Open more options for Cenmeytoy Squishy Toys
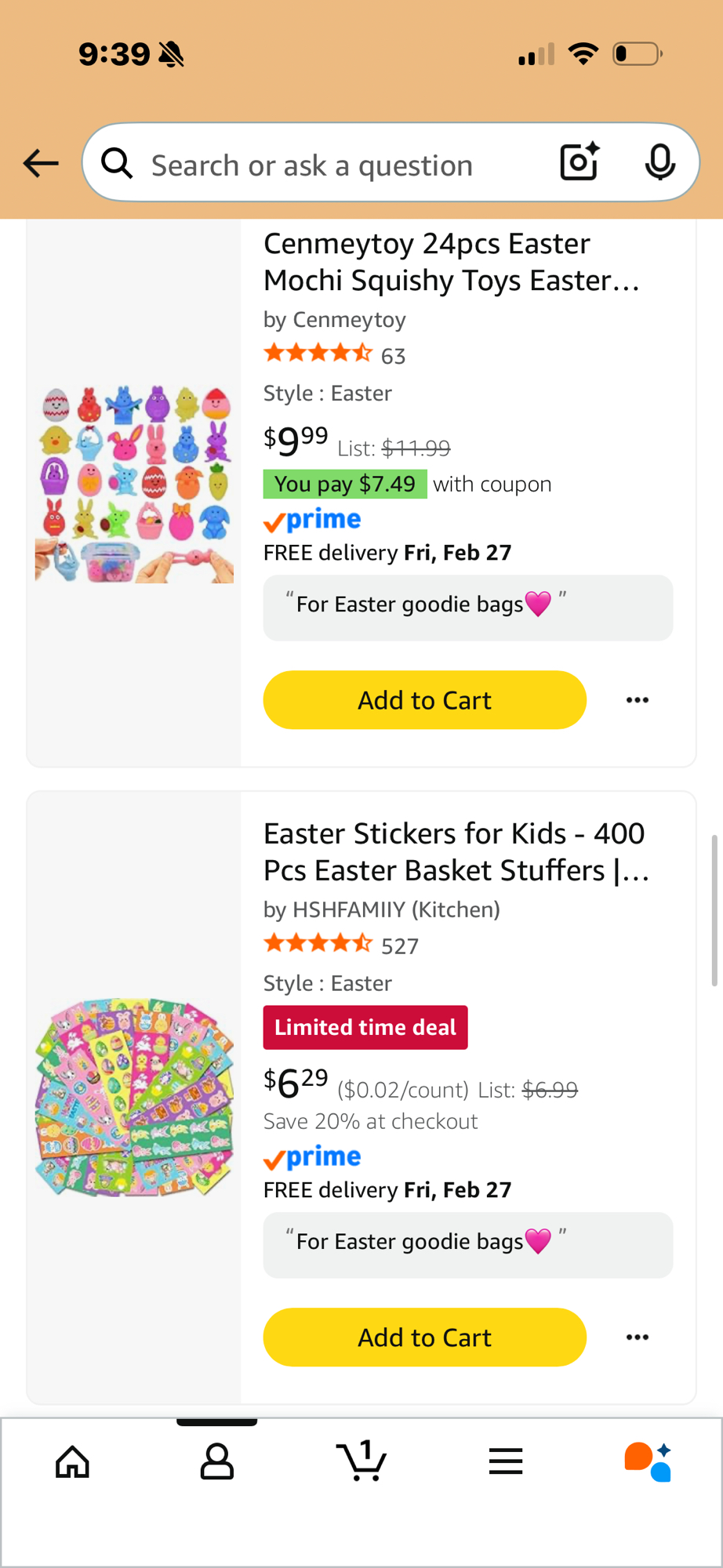 pos(638,700)
